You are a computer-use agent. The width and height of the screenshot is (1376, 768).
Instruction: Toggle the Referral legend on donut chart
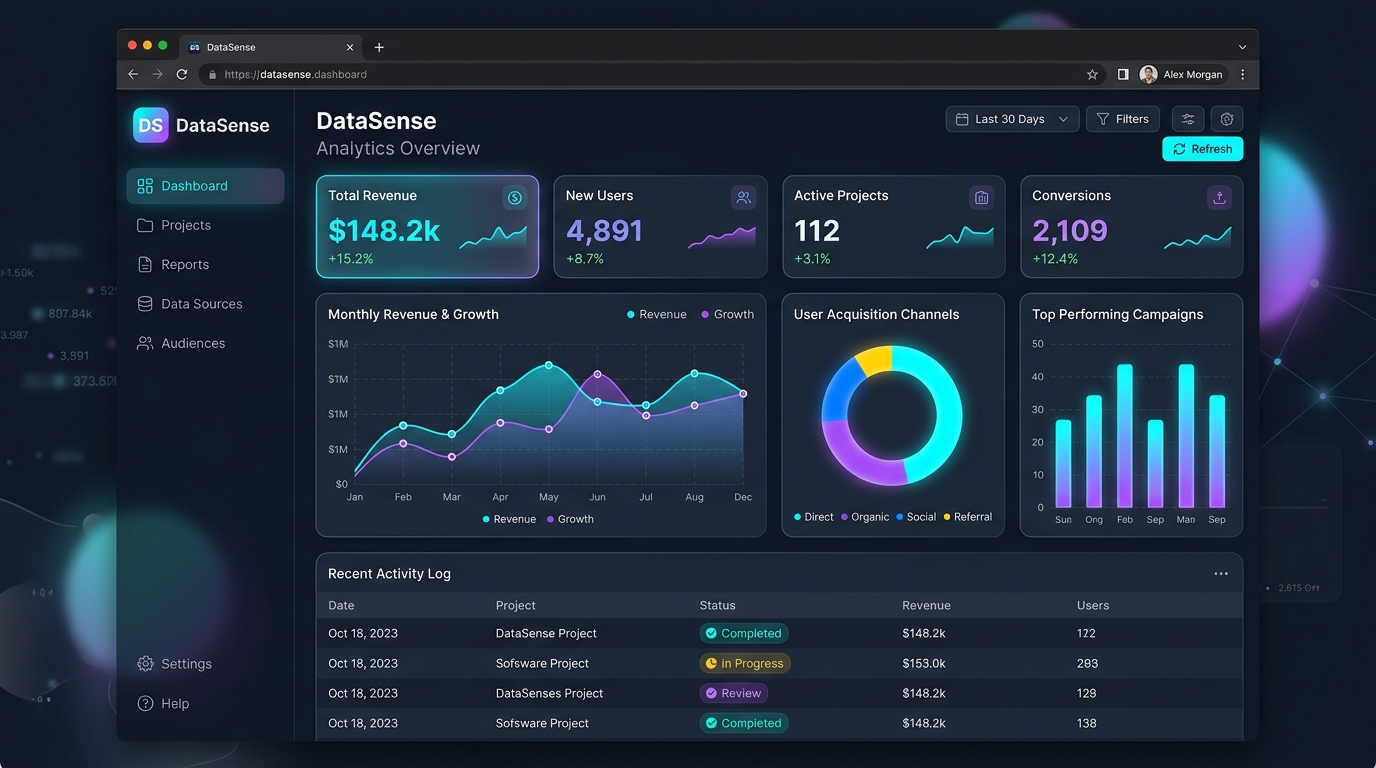(x=968, y=517)
